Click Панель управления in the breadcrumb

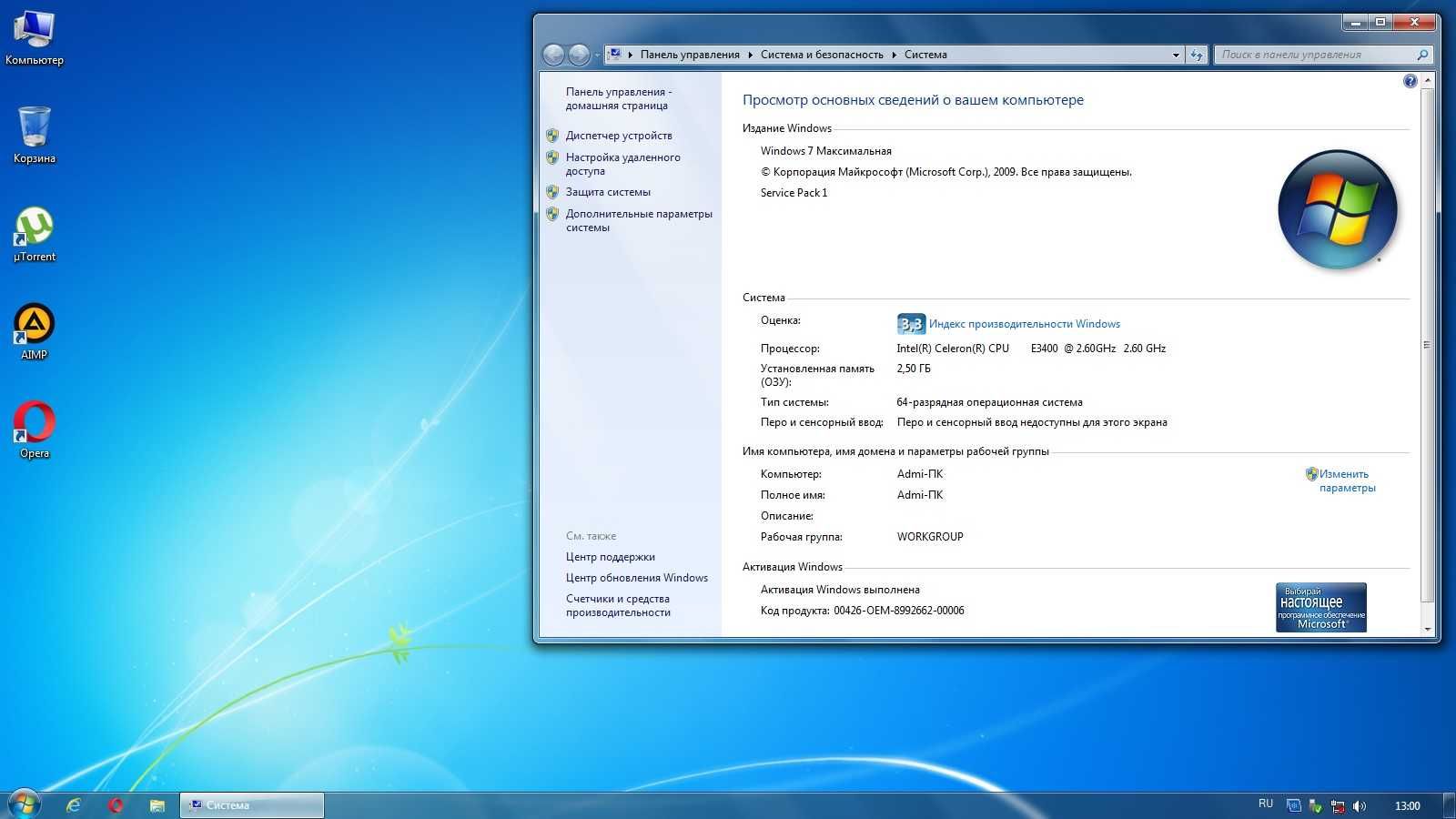(690, 55)
